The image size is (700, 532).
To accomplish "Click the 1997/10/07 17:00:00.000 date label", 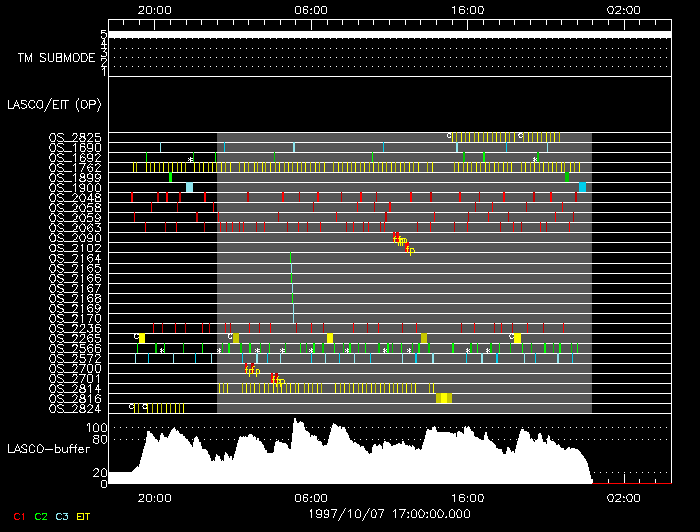I will tap(388, 513).
